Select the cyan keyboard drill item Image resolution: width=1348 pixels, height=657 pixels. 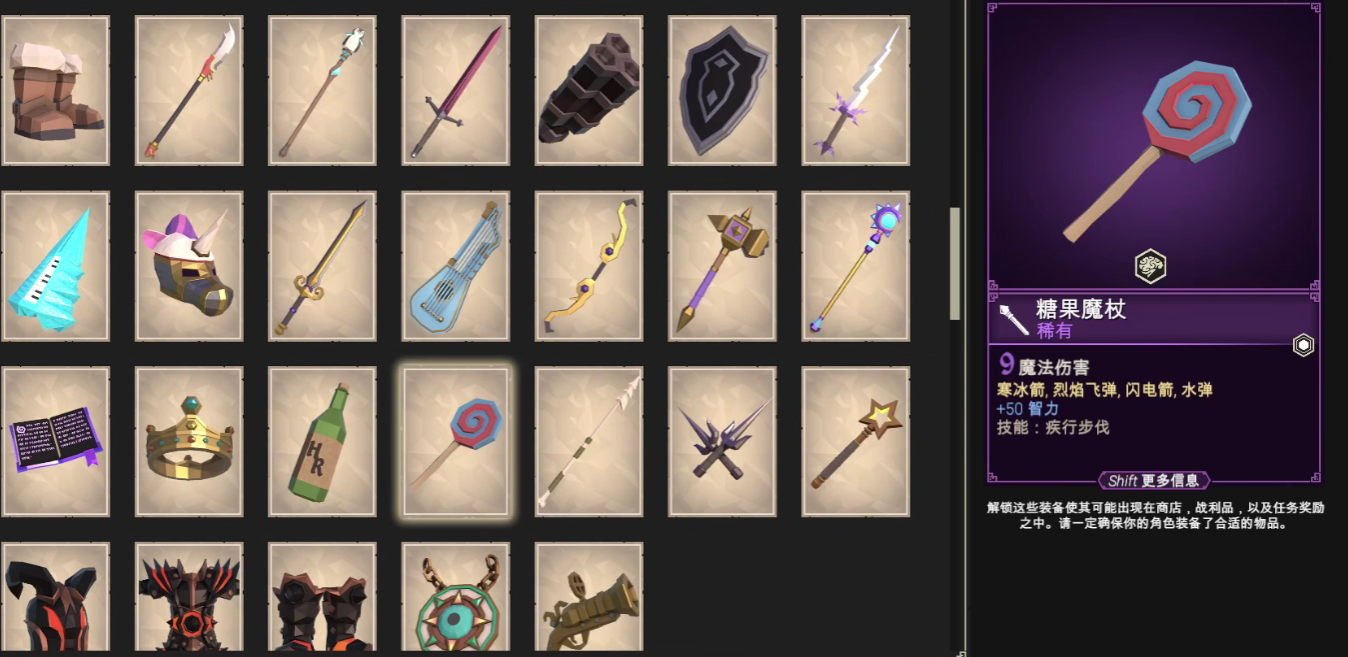(x=56, y=266)
